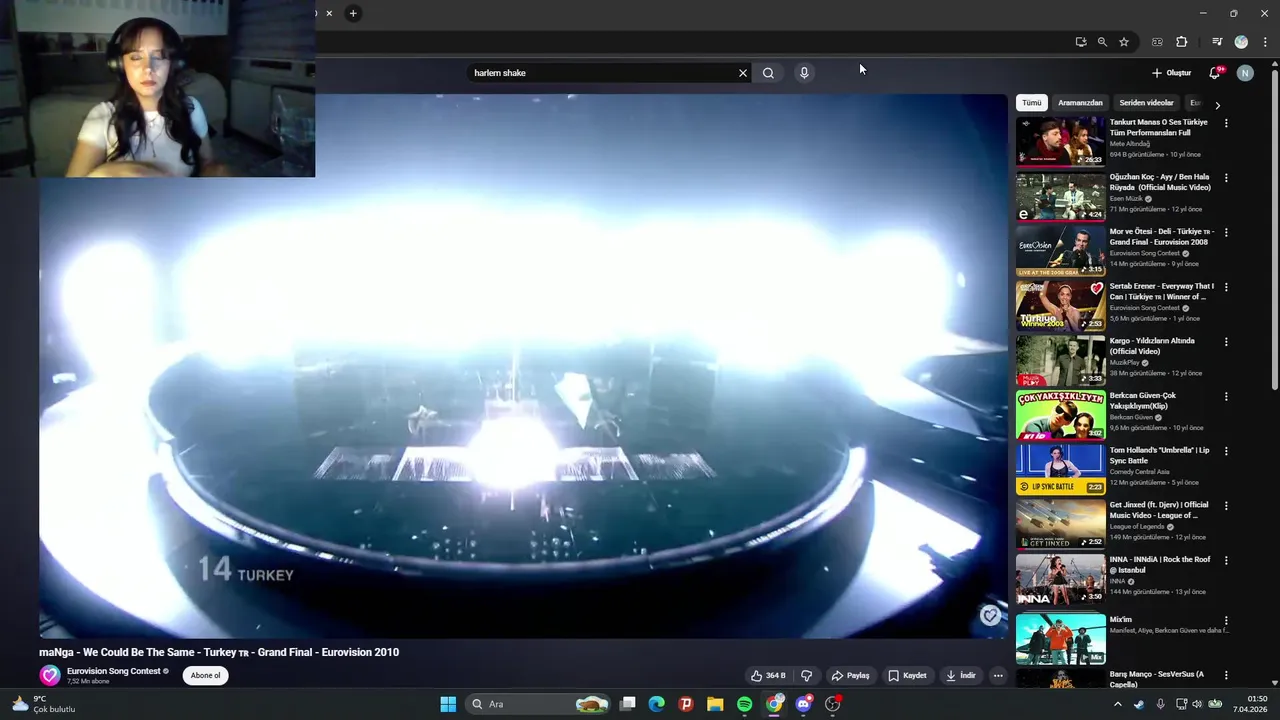The height and width of the screenshot is (720, 1280).
Task: Open the translate extension icon in toolbar
Action: click(x=1157, y=42)
